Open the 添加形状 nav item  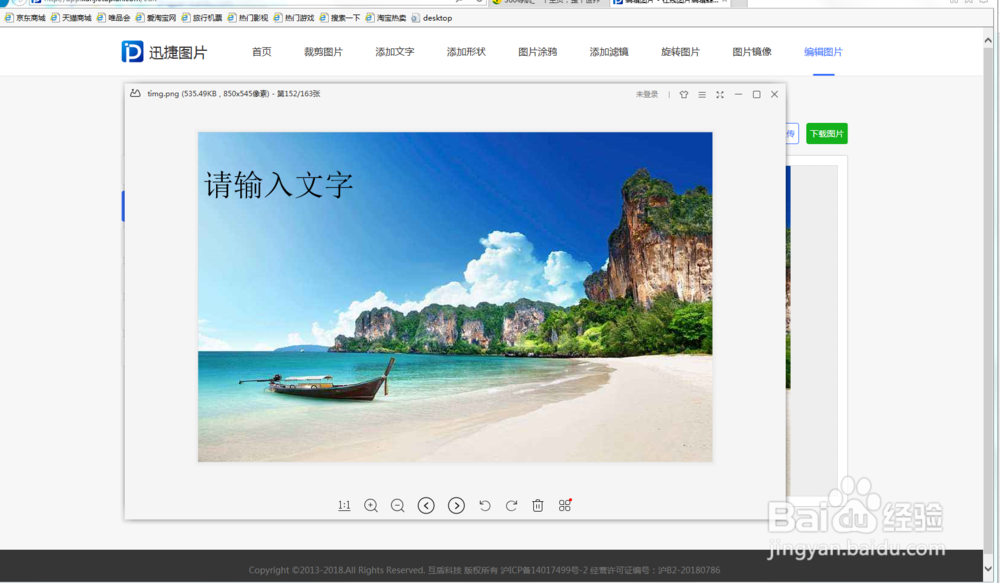(466, 52)
